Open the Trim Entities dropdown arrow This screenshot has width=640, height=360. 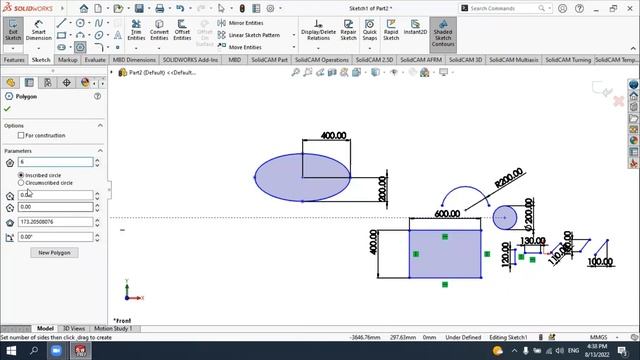click(136, 48)
